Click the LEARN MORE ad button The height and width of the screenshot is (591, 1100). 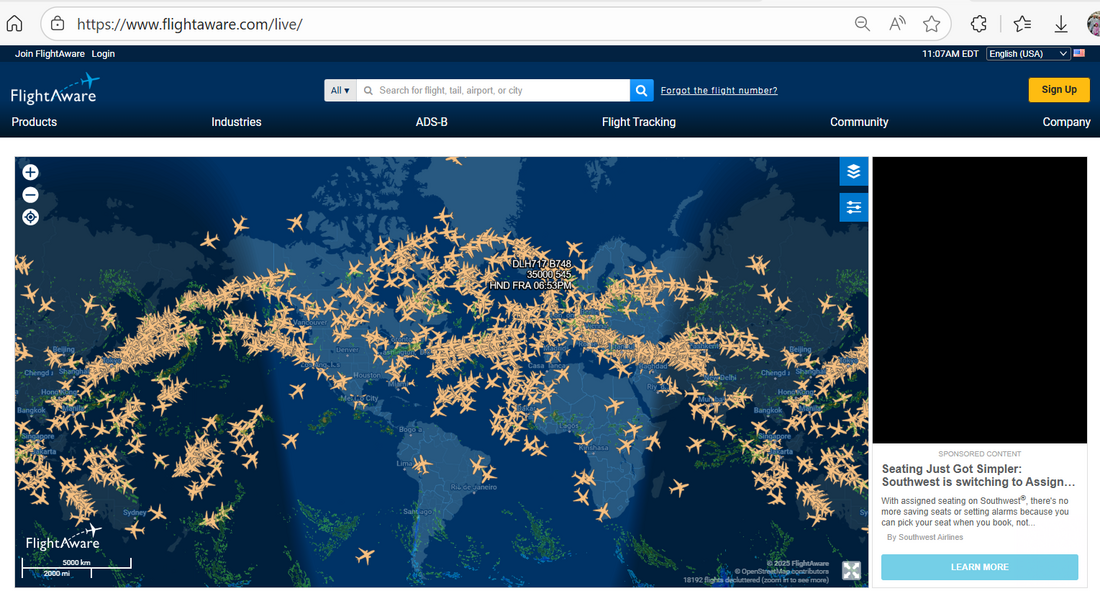click(x=979, y=566)
